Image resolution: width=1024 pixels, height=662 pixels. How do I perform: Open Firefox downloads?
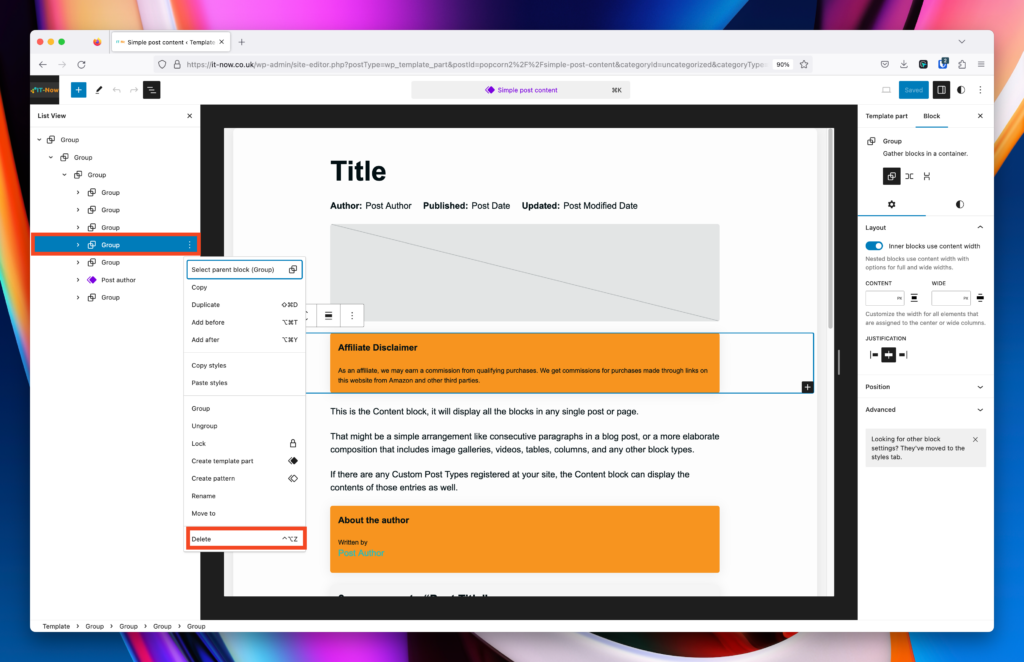[904, 64]
